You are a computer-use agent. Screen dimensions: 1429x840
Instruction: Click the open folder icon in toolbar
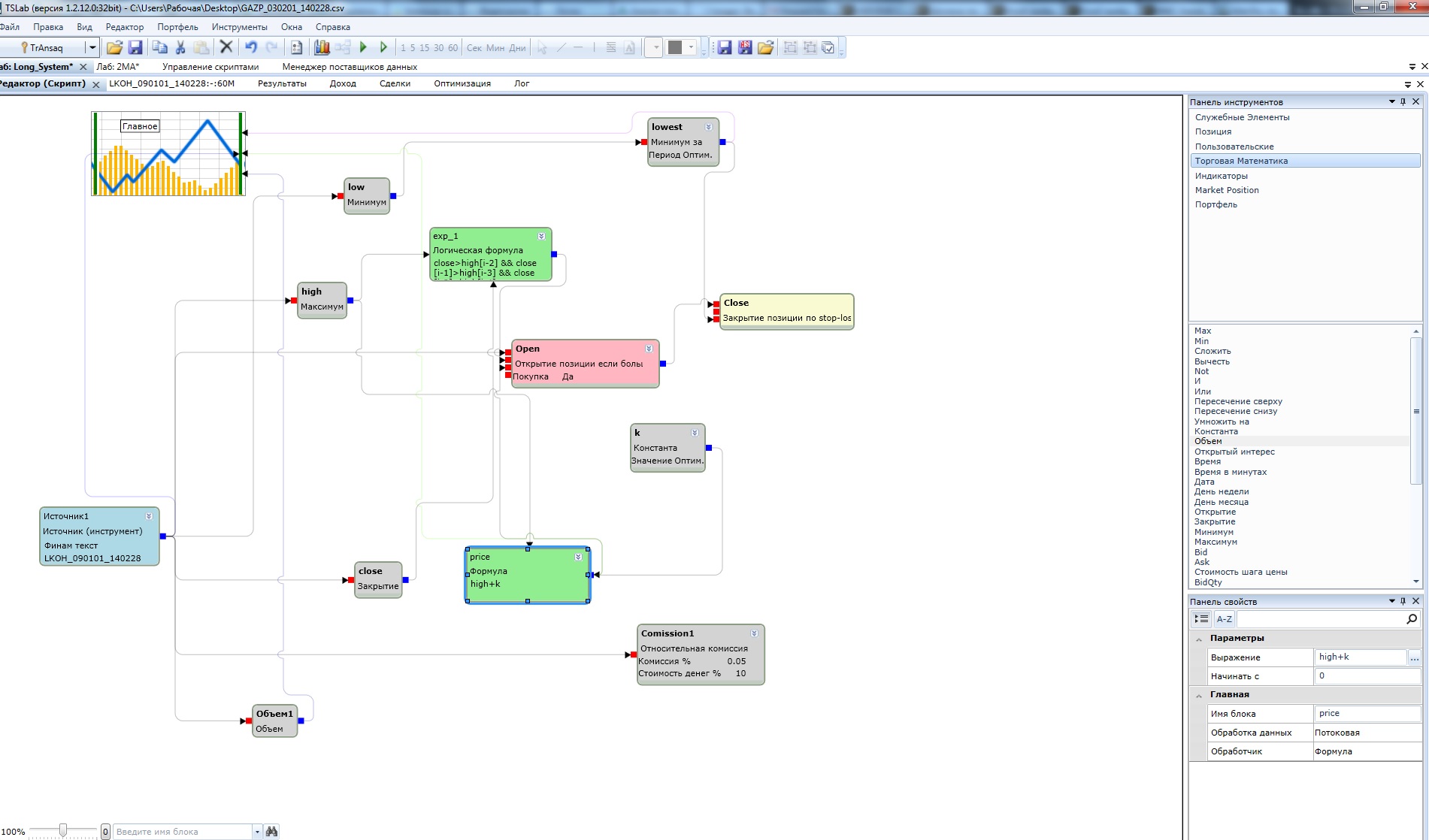coord(114,47)
